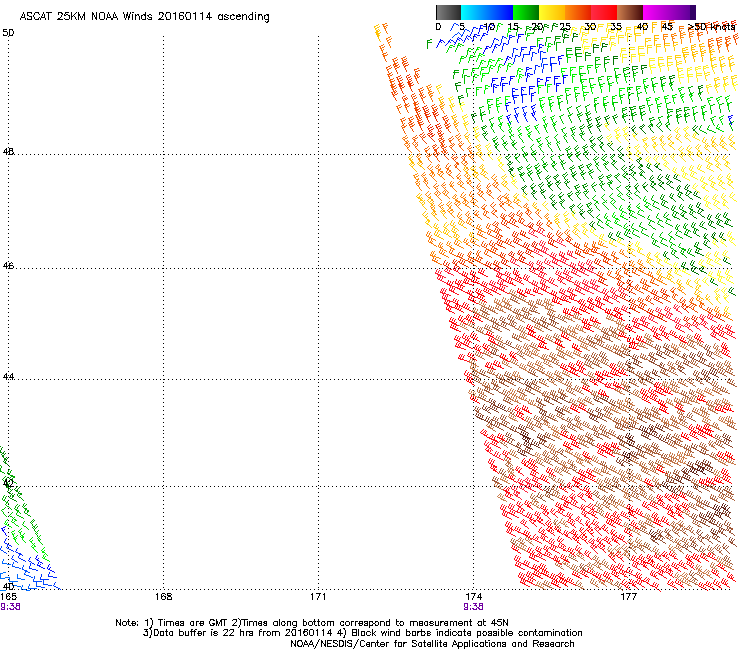Click the cyan-blue 5-15 knots legend segment
The width and height of the screenshot is (740, 650).
tap(487, 12)
